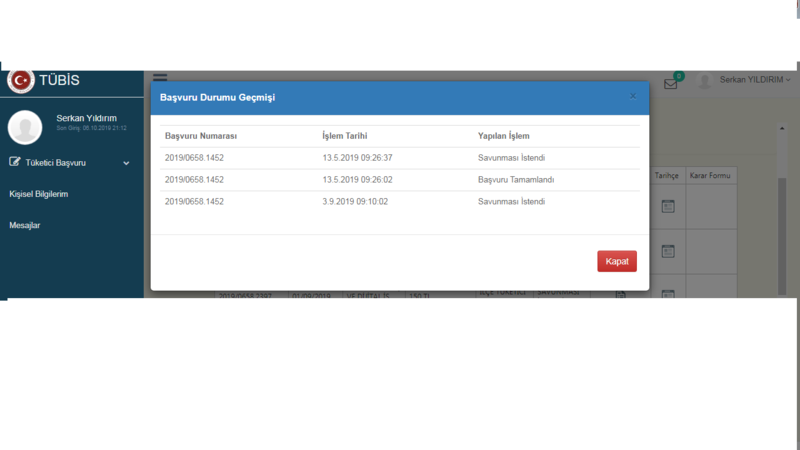Open the first Tarihçe history icon
The image size is (800, 450).
click(668, 206)
